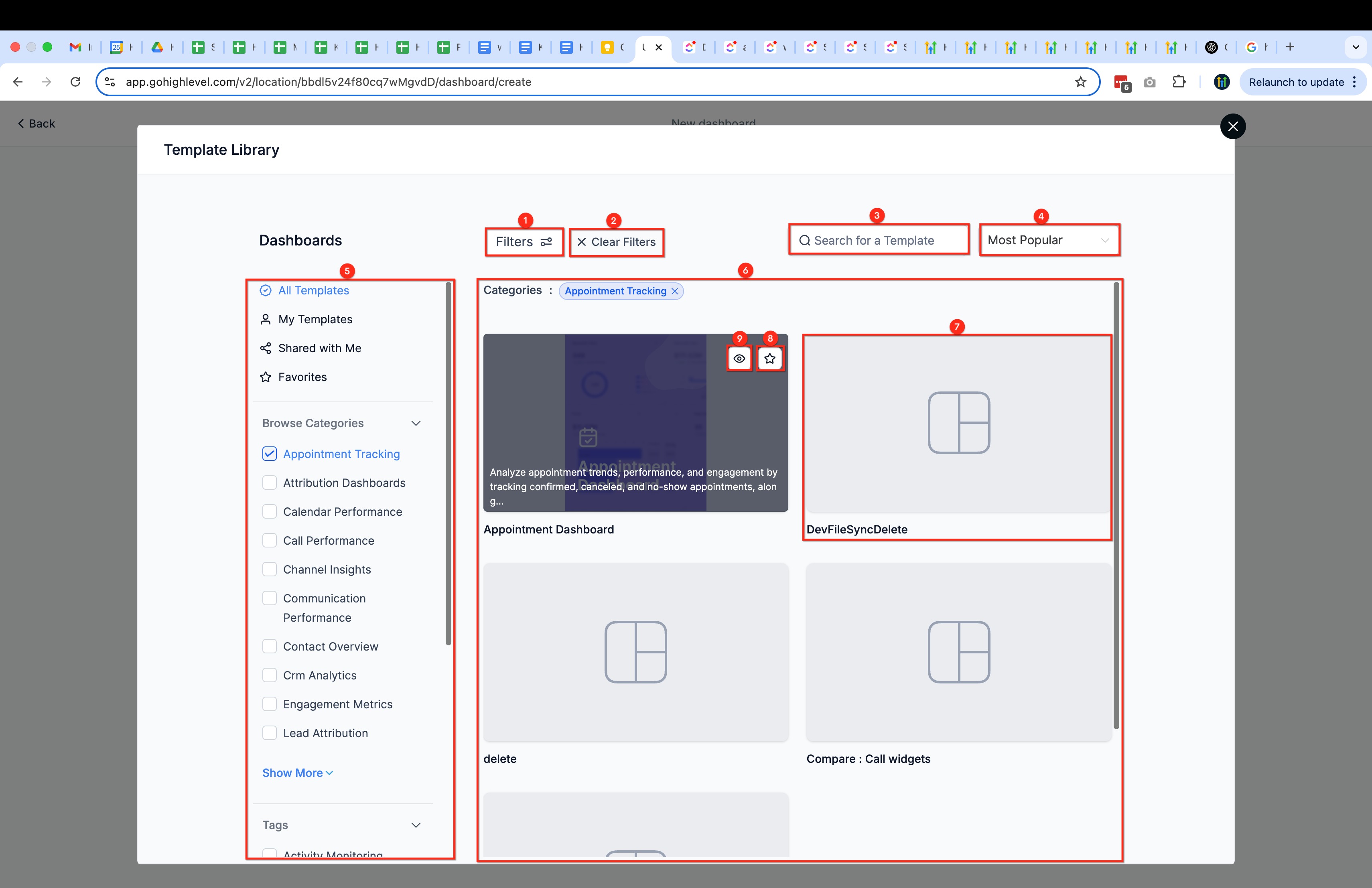Focus the Search for a Template field
Image resolution: width=1372 pixels, height=888 pixels.
[x=879, y=240]
